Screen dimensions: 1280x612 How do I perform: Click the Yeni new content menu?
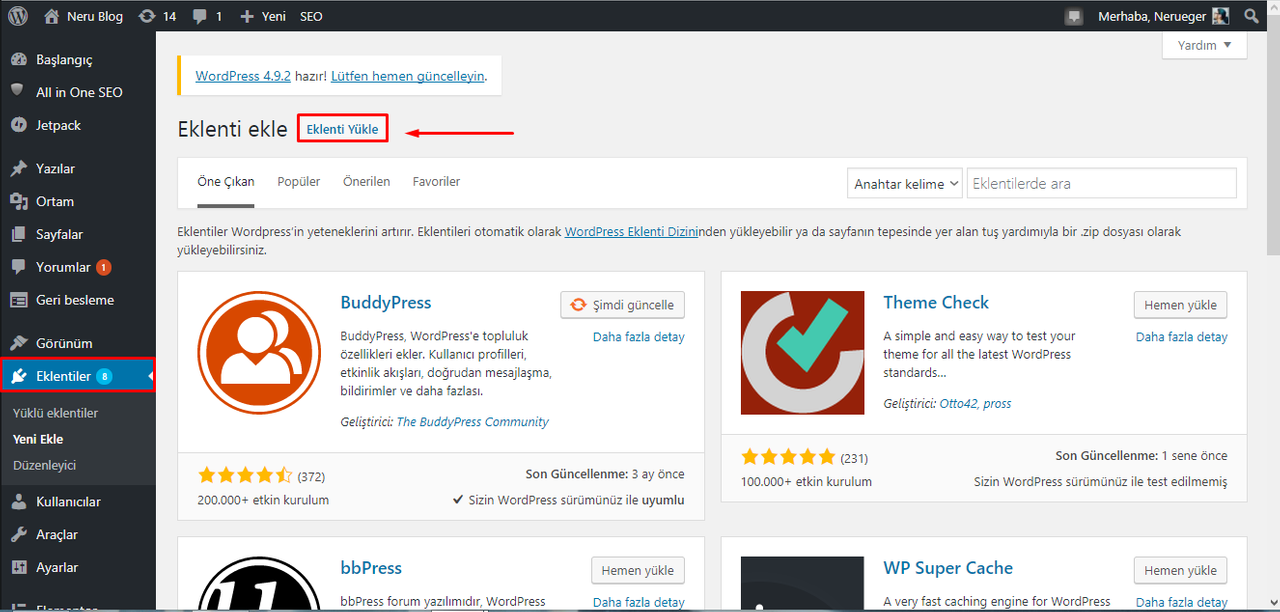pyautogui.click(x=274, y=16)
